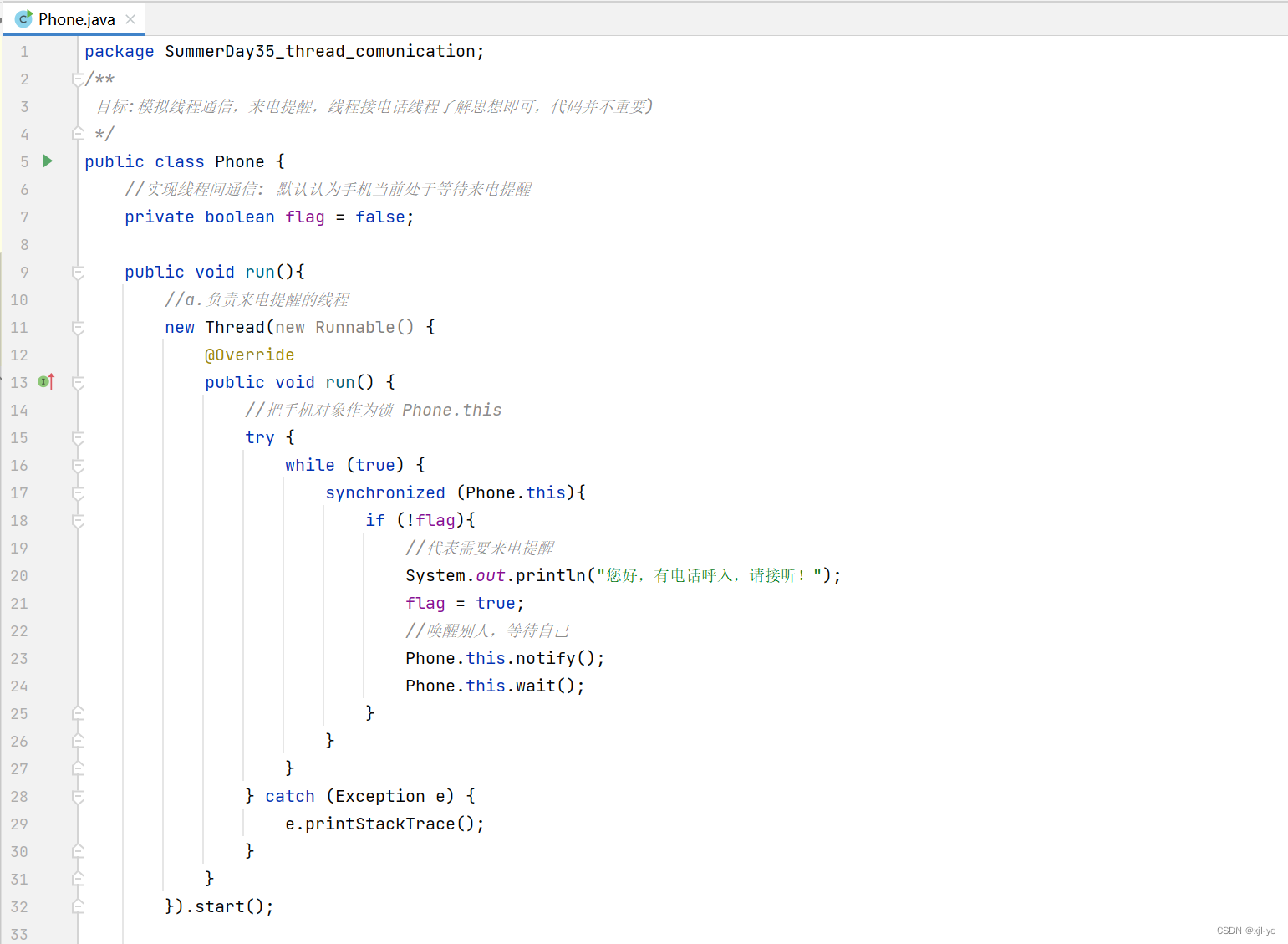This screenshot has height=944, width=1288.
Task: Fold the while (true) loop at line 16
Action: pyautogui.click(x=78, y=466)
